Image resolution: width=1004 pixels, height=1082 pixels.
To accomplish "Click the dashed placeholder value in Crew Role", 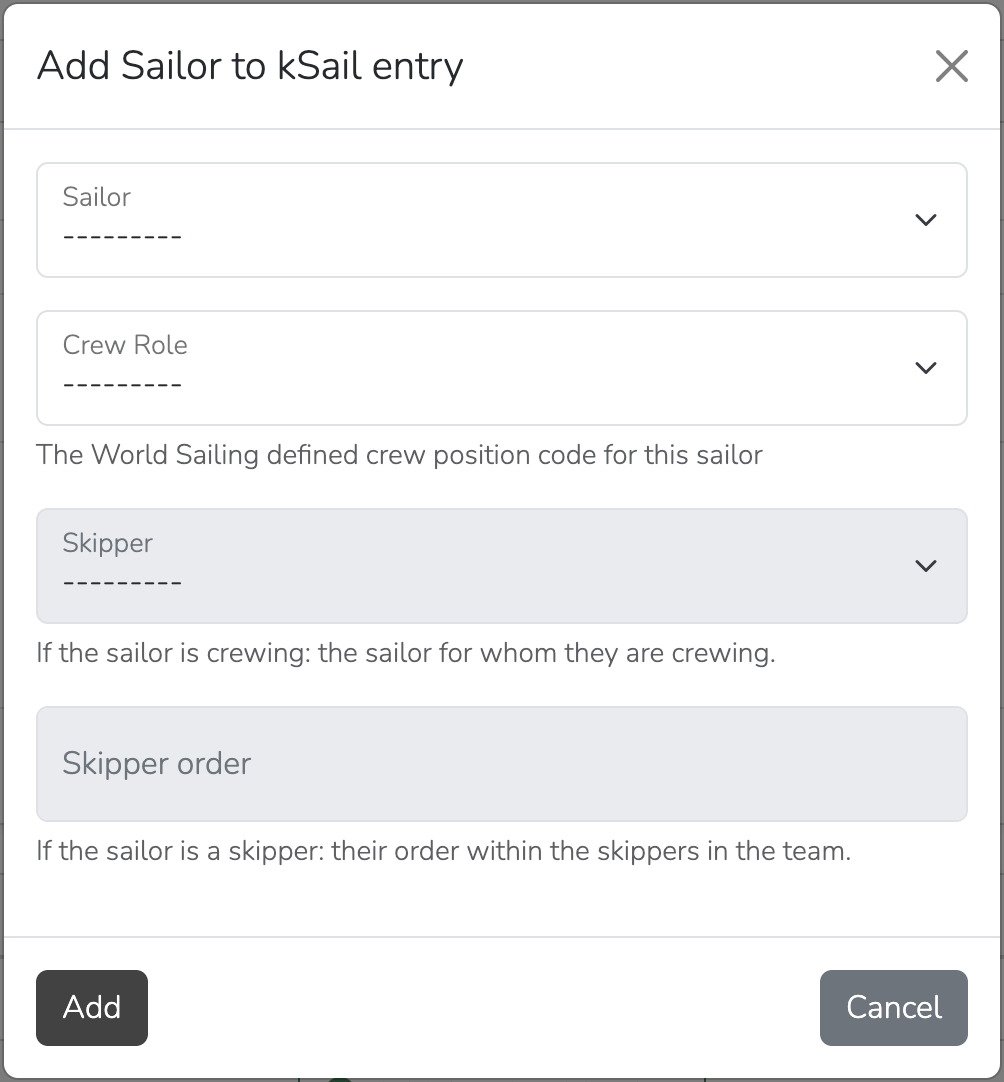I will 122,386.
